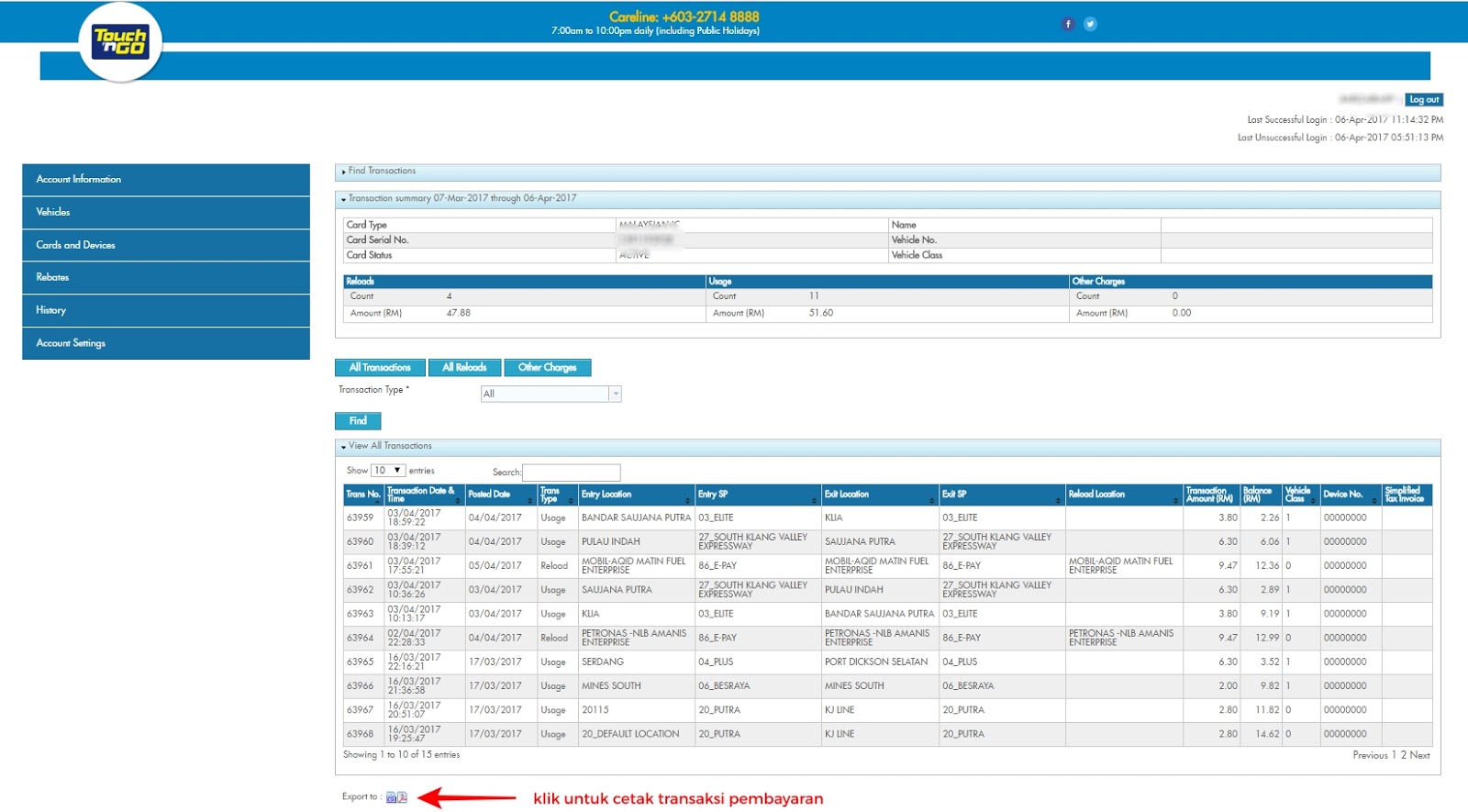Open Account Settings menu item
The height and width of the screenshot is (812, 1468).
click(166, 343)
